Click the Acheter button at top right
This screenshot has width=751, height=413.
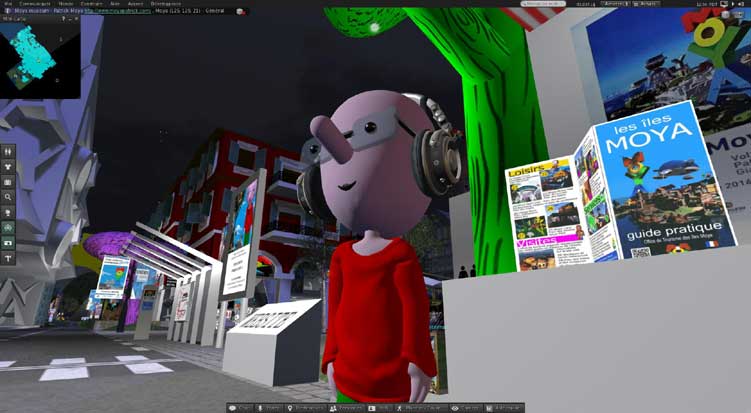click(x=650, y=4)
